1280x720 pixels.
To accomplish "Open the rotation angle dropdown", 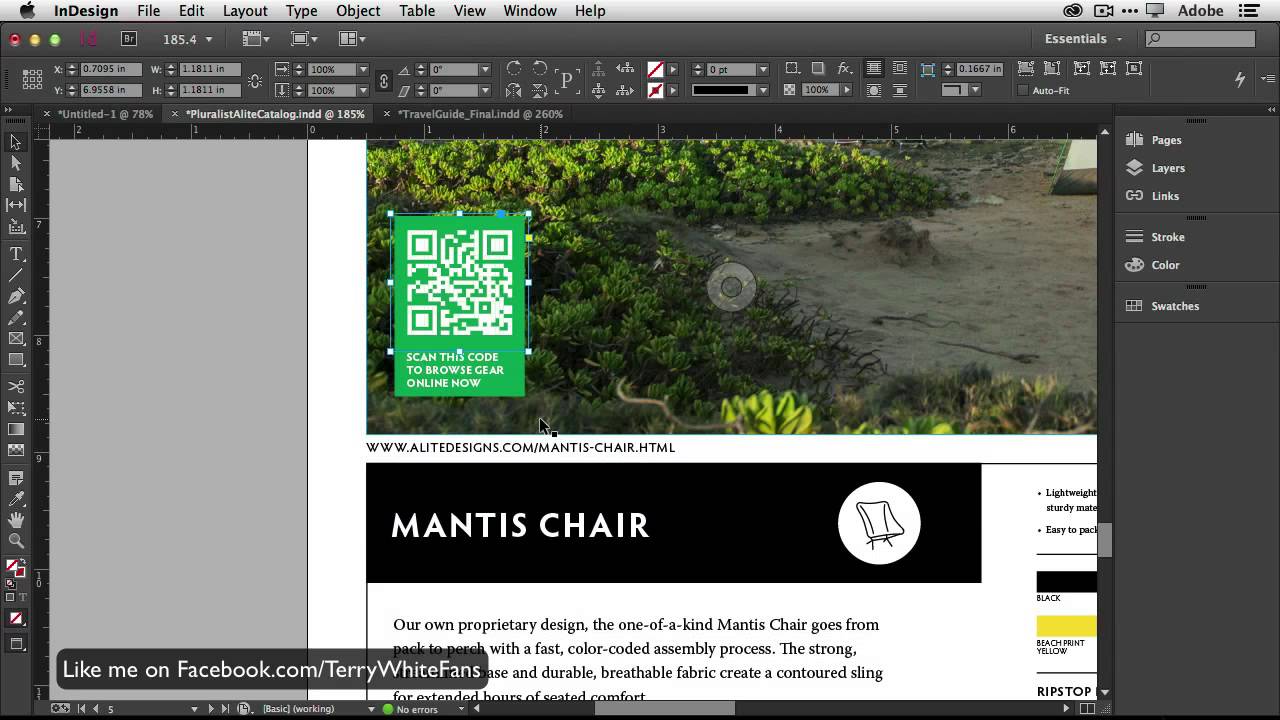I will (485, 69).
